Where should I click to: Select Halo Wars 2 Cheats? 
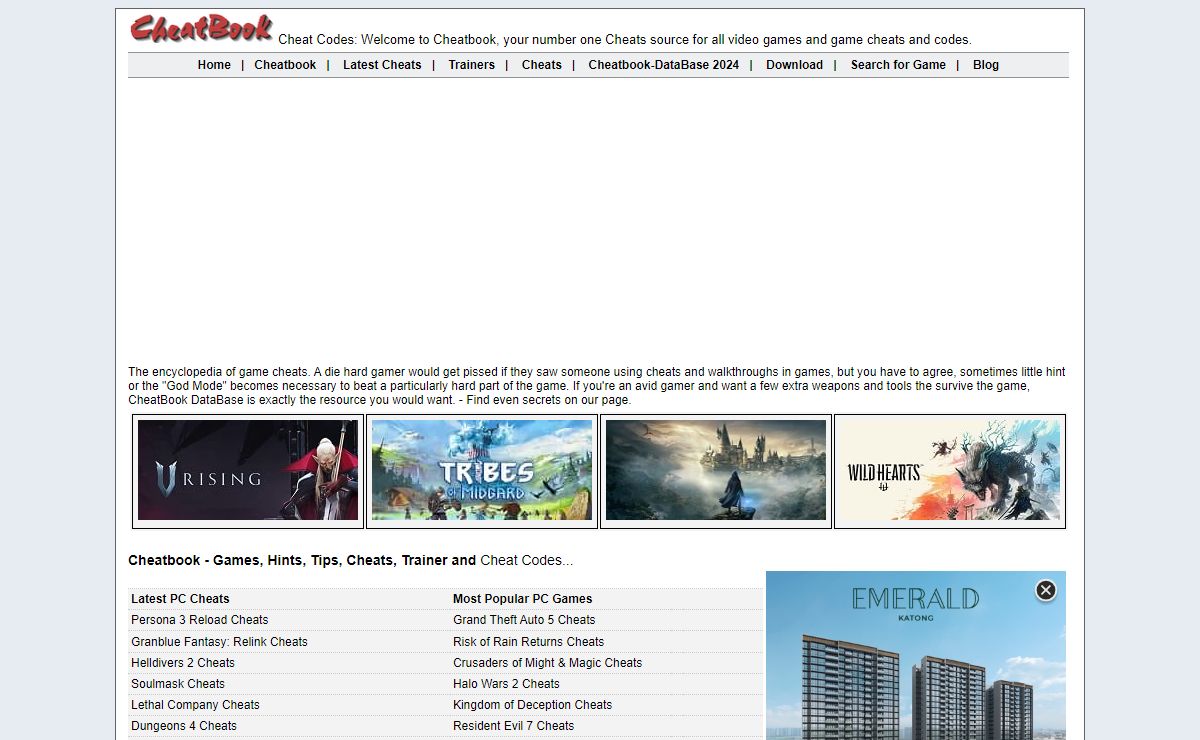click(506, 684)
